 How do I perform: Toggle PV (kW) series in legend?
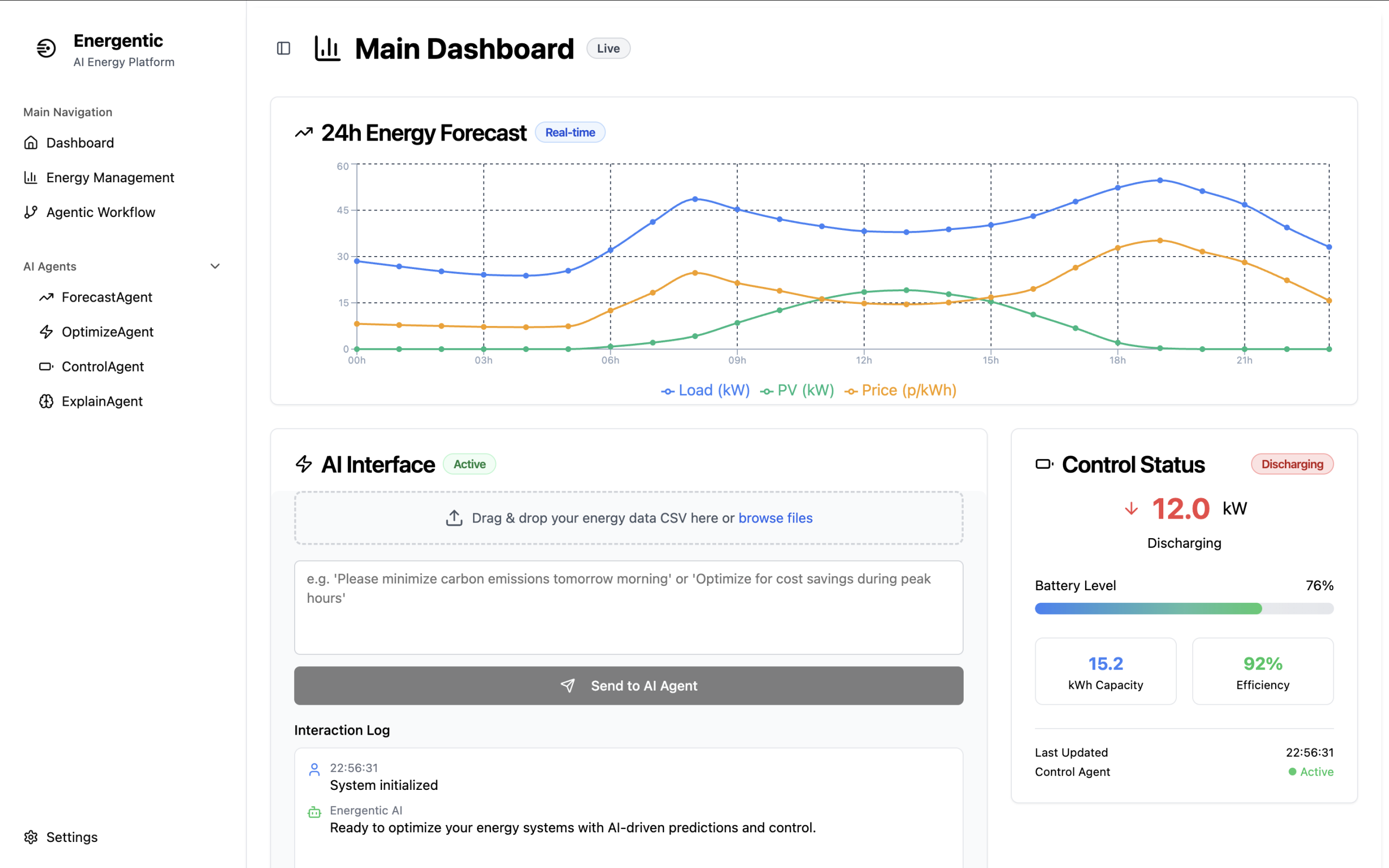coord(797,391)
